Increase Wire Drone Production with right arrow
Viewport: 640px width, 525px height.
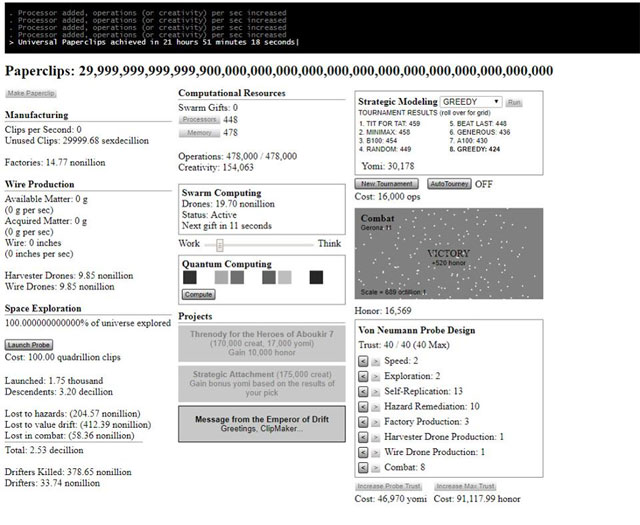pos(376,452)
